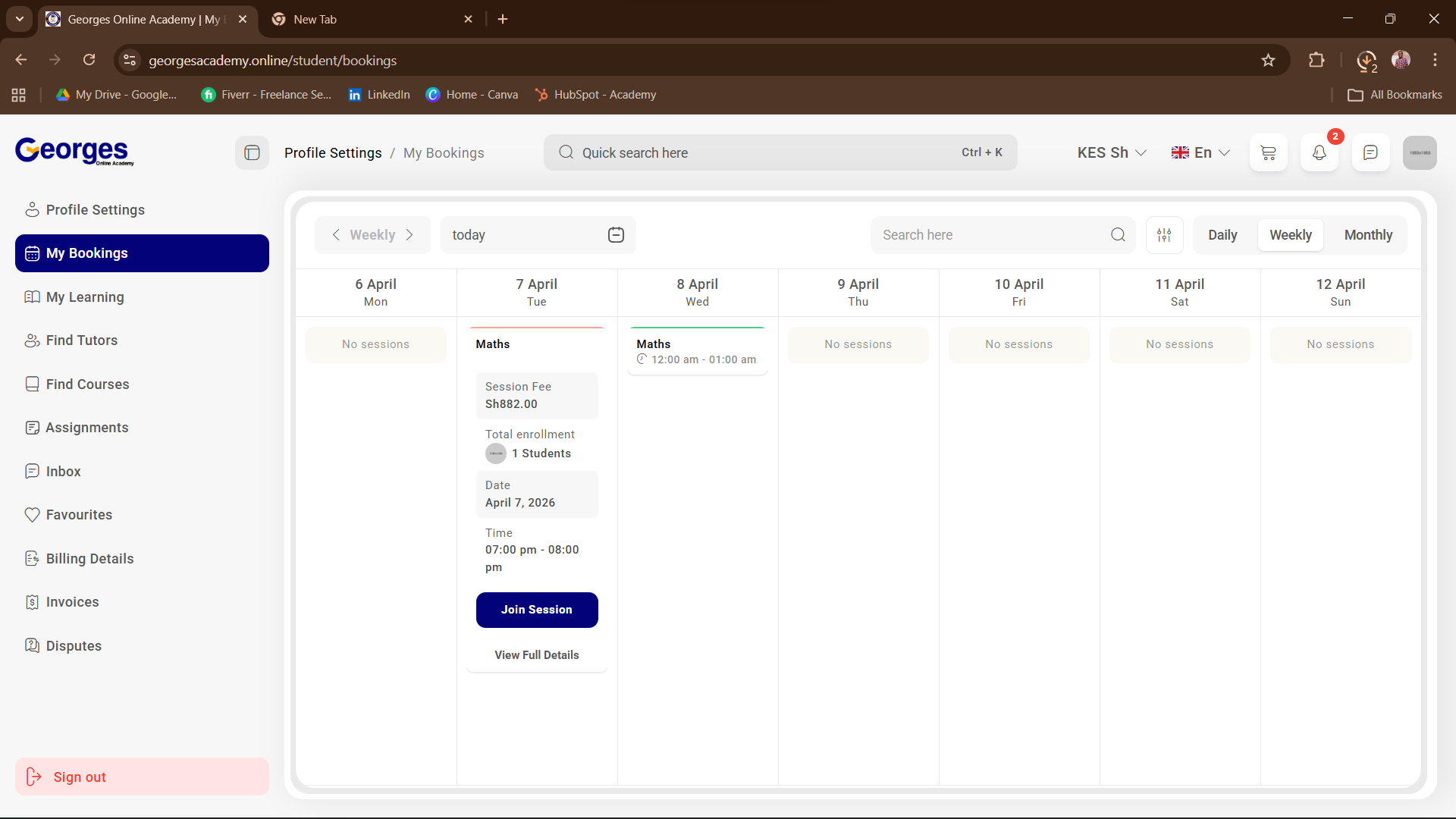
Task: Open the En language dropdown
Action: [1200, 153]
